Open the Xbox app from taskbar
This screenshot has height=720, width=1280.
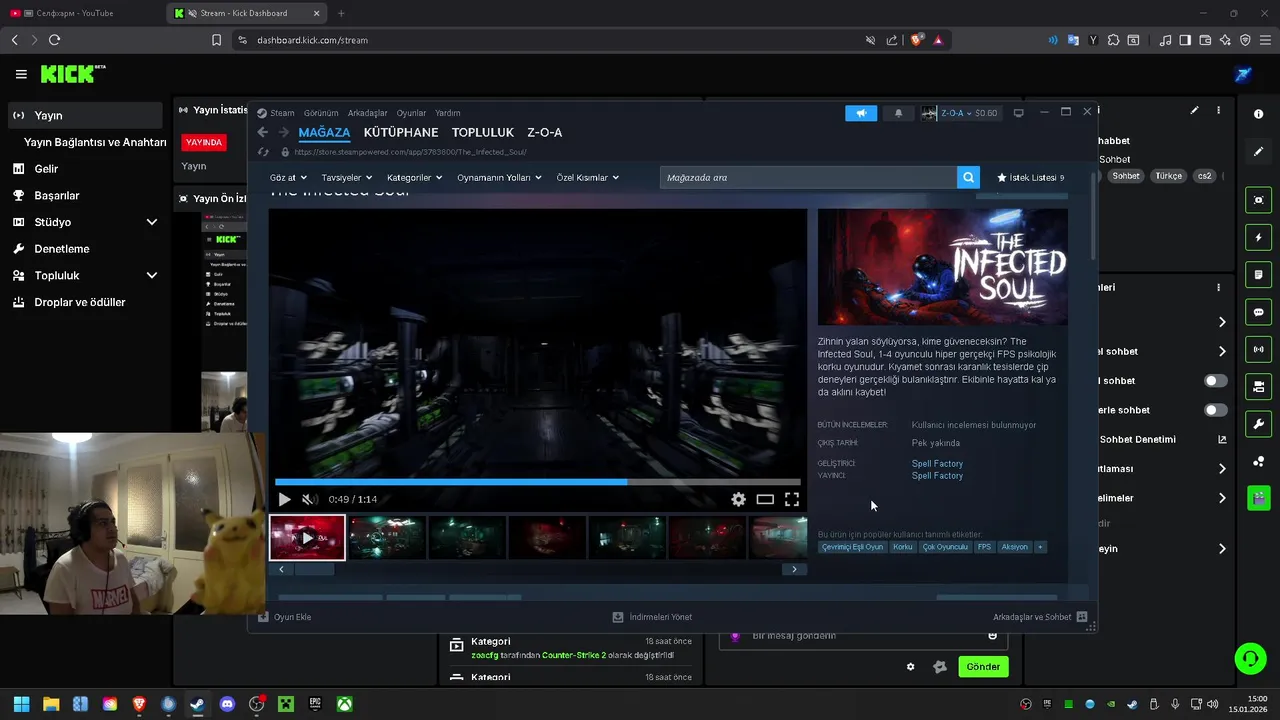(344, 704)
